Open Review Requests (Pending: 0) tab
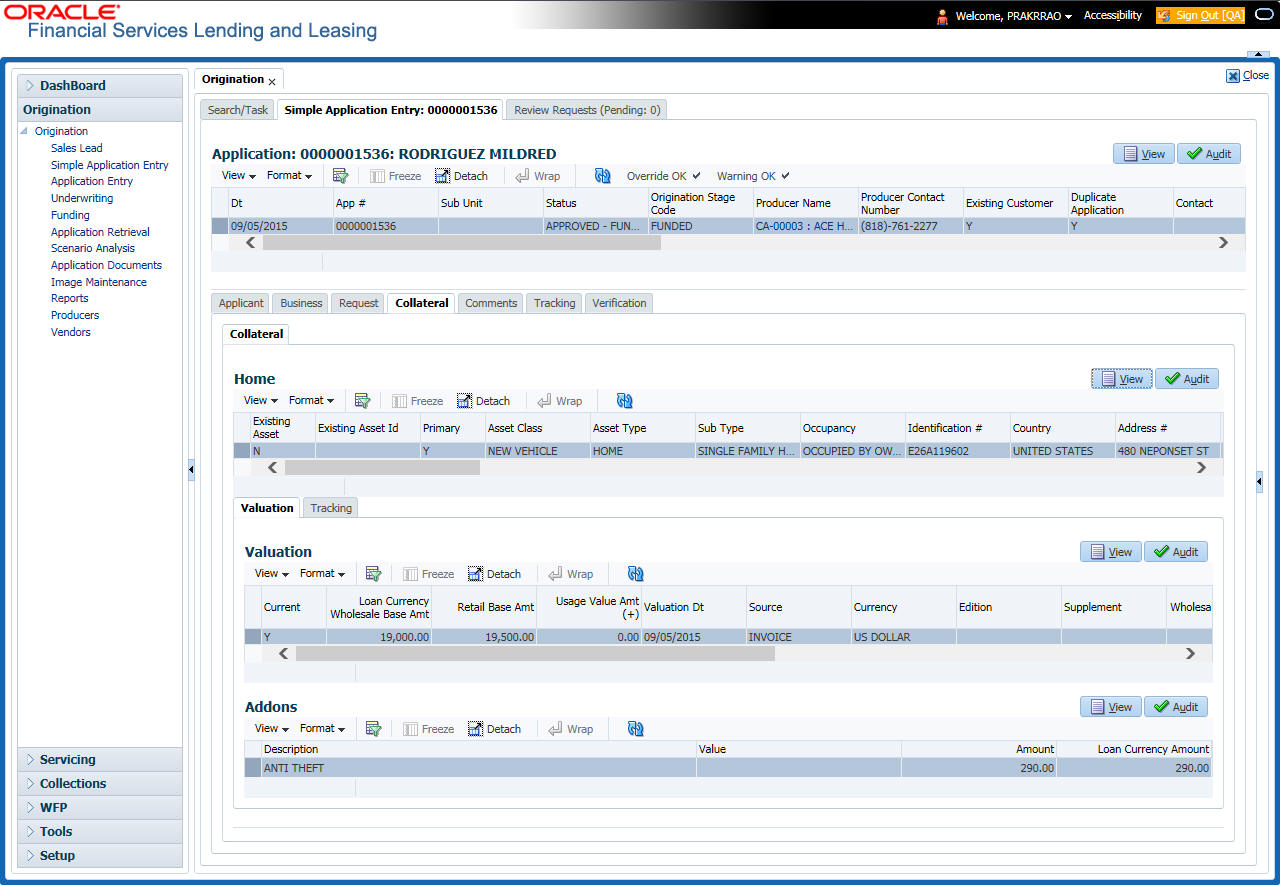This screenshot has width=1280, height=885. 587,110
